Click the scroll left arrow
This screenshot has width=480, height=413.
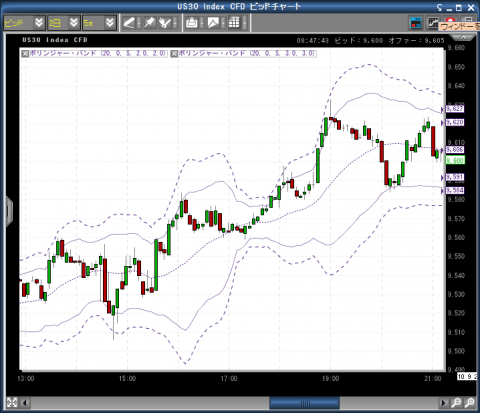25,403
